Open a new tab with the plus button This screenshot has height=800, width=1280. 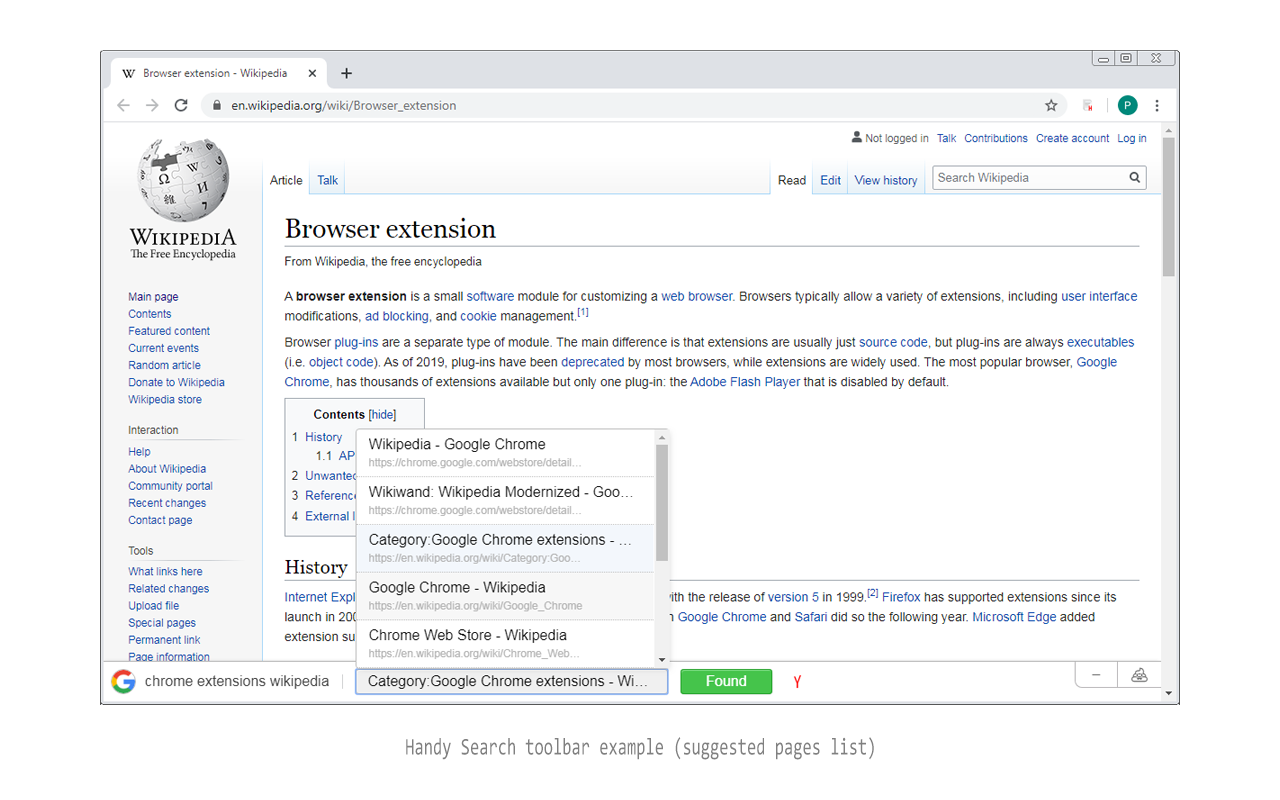346,73
